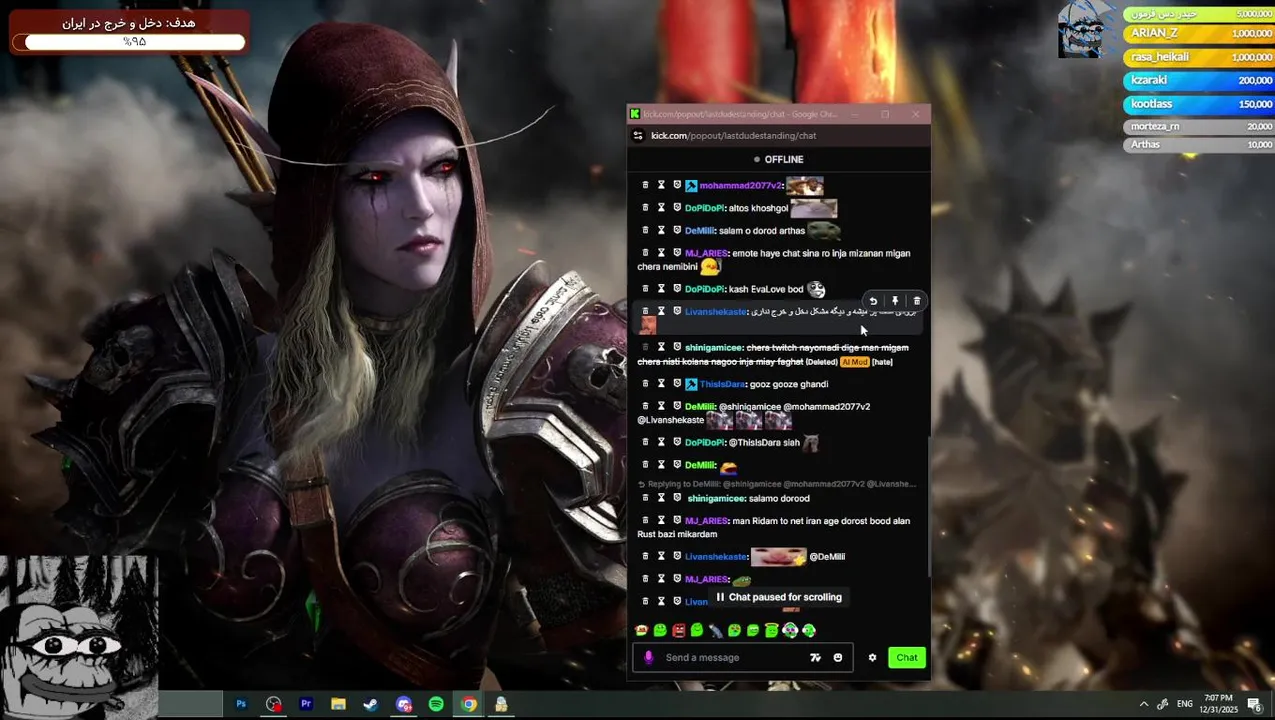The image size is (1275, 720).
Task: Insert the red angry quick emote
Action: point(679,630)
